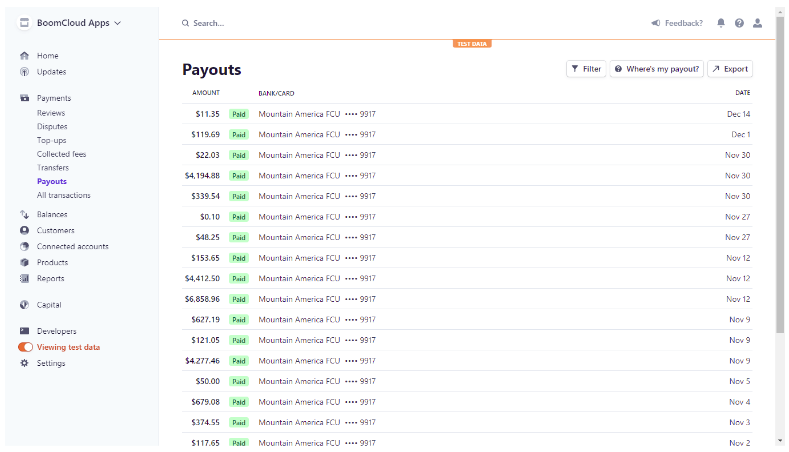Click the Customers person icon
Screen dimensions: 789x452
point(24,231)
